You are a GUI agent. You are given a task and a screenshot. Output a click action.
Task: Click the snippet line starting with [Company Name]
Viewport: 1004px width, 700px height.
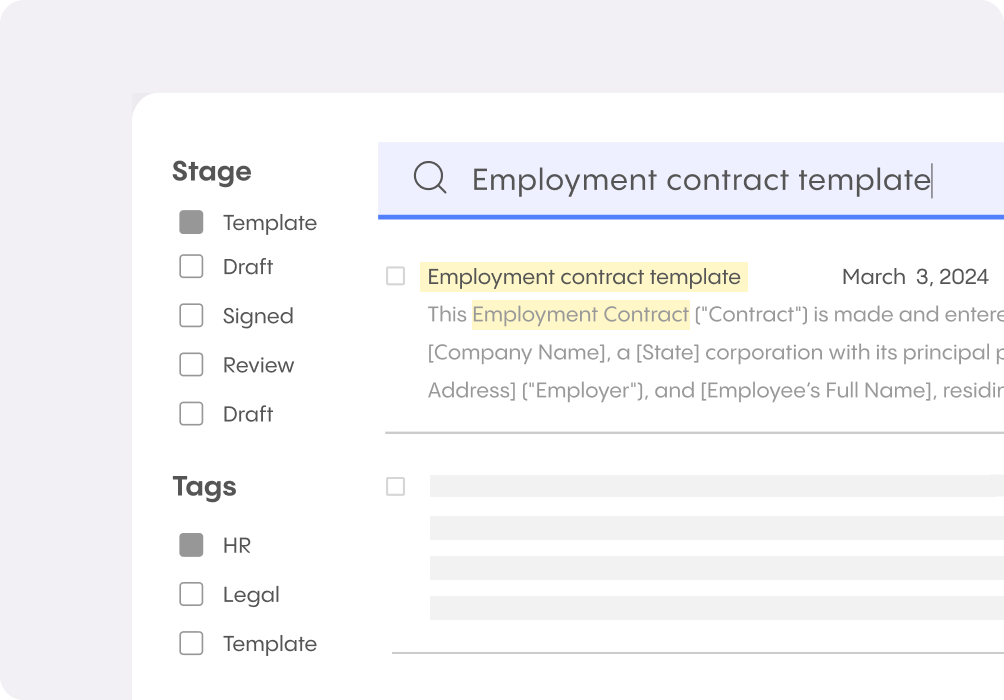click(714, 353)
